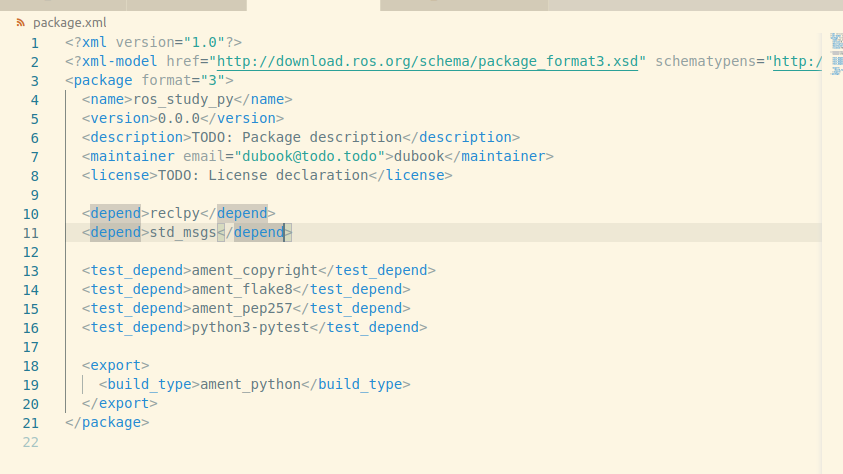This screenshot has width=843, height=474.
Task: Select line number 1 in gutter
Action: (35, 43)
